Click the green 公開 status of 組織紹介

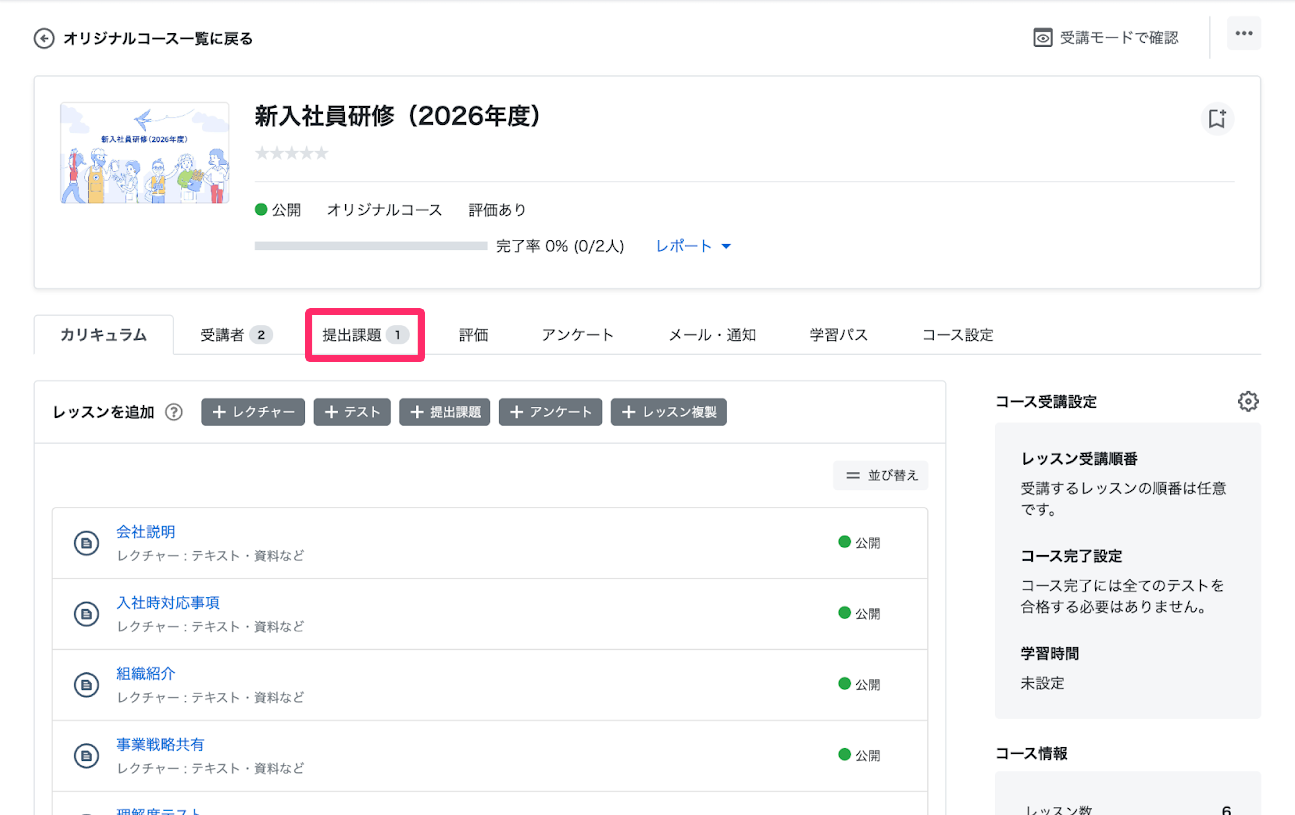(859, 685)
